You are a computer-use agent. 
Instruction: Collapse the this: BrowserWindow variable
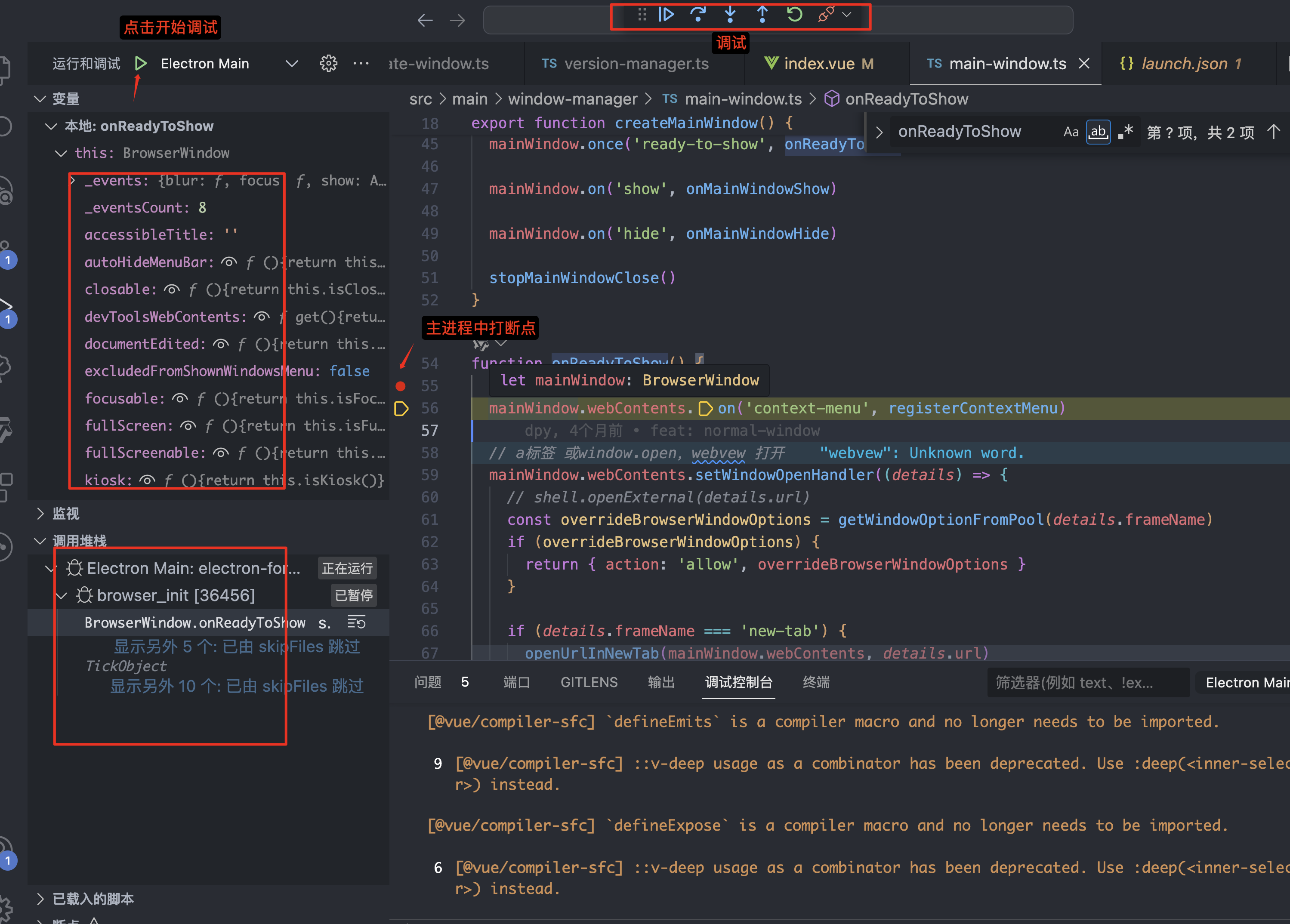[x=61, y=154]
